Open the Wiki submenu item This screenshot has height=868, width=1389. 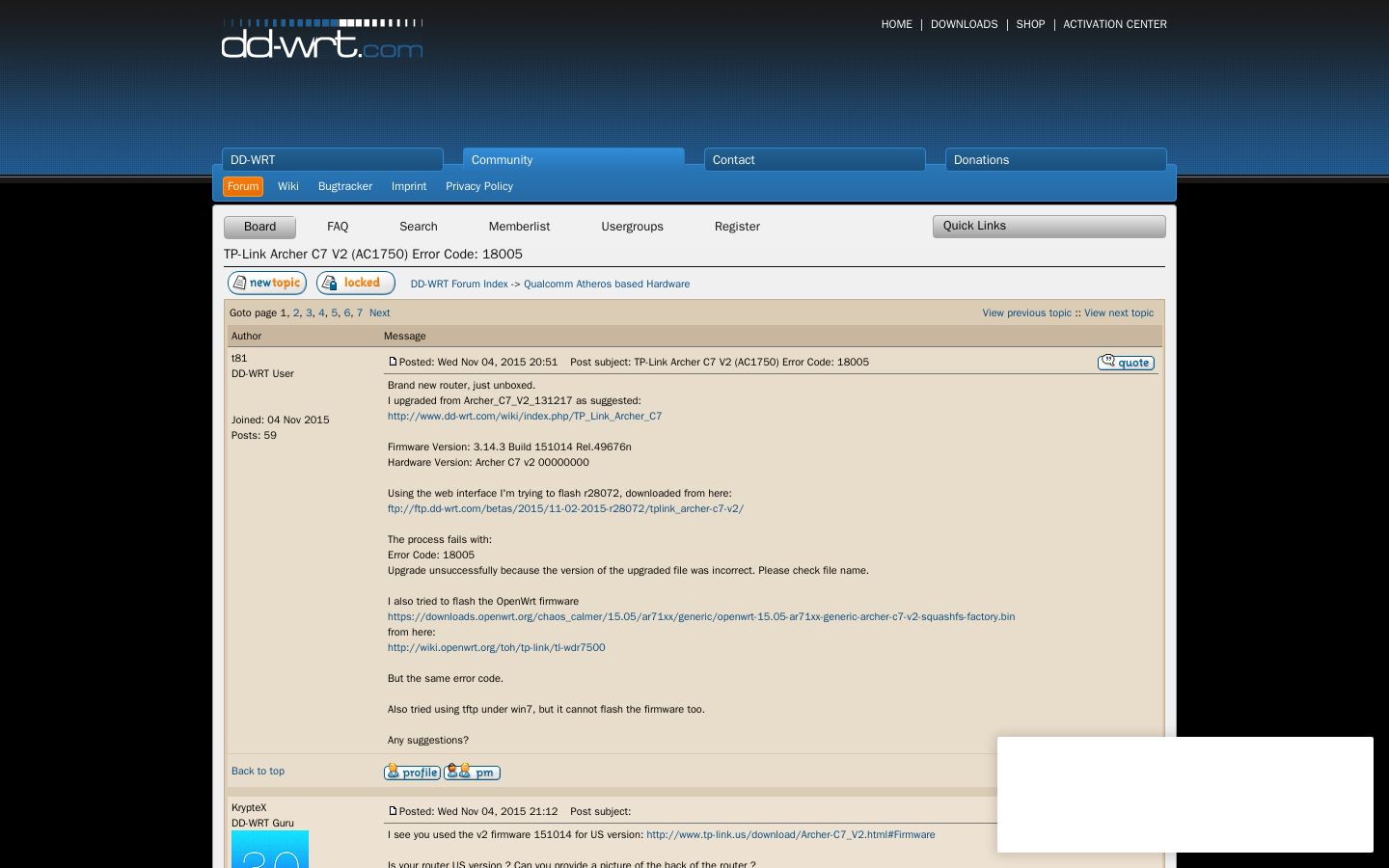pos(288,186)
